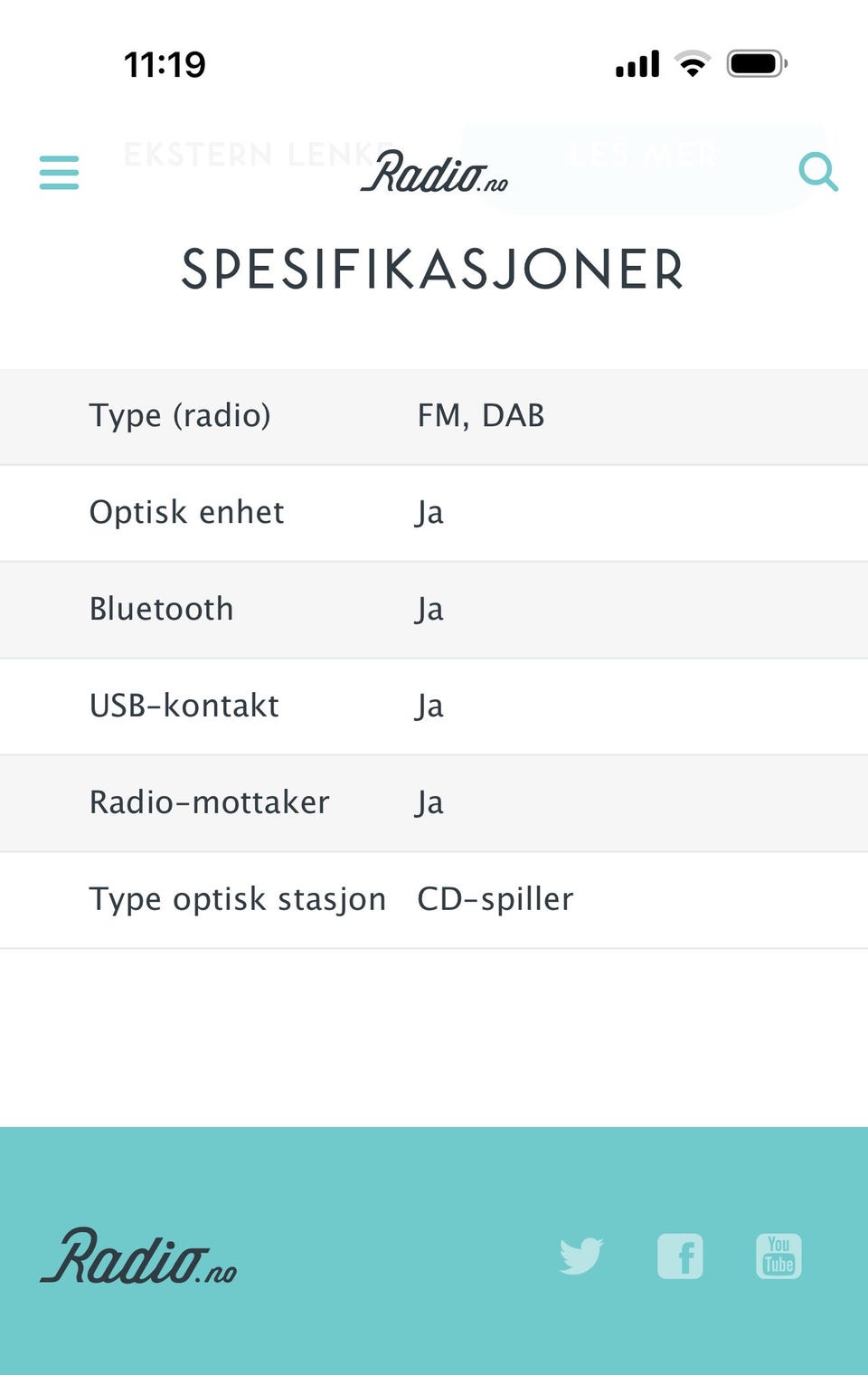Viewport: 868px width, 1375px height.
Task: Tap the CD-spiller value
Action: click(x=495, y=900)
